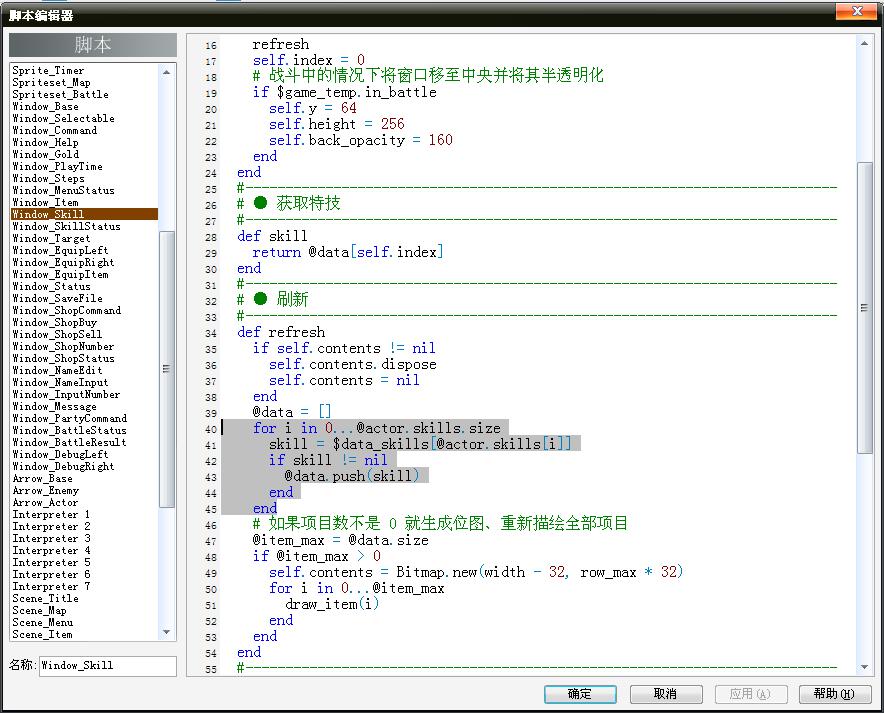The width and height of the screenshot is (884, 713).
Task: Open the Window_Selectable script
Action: tap(63, 118)
